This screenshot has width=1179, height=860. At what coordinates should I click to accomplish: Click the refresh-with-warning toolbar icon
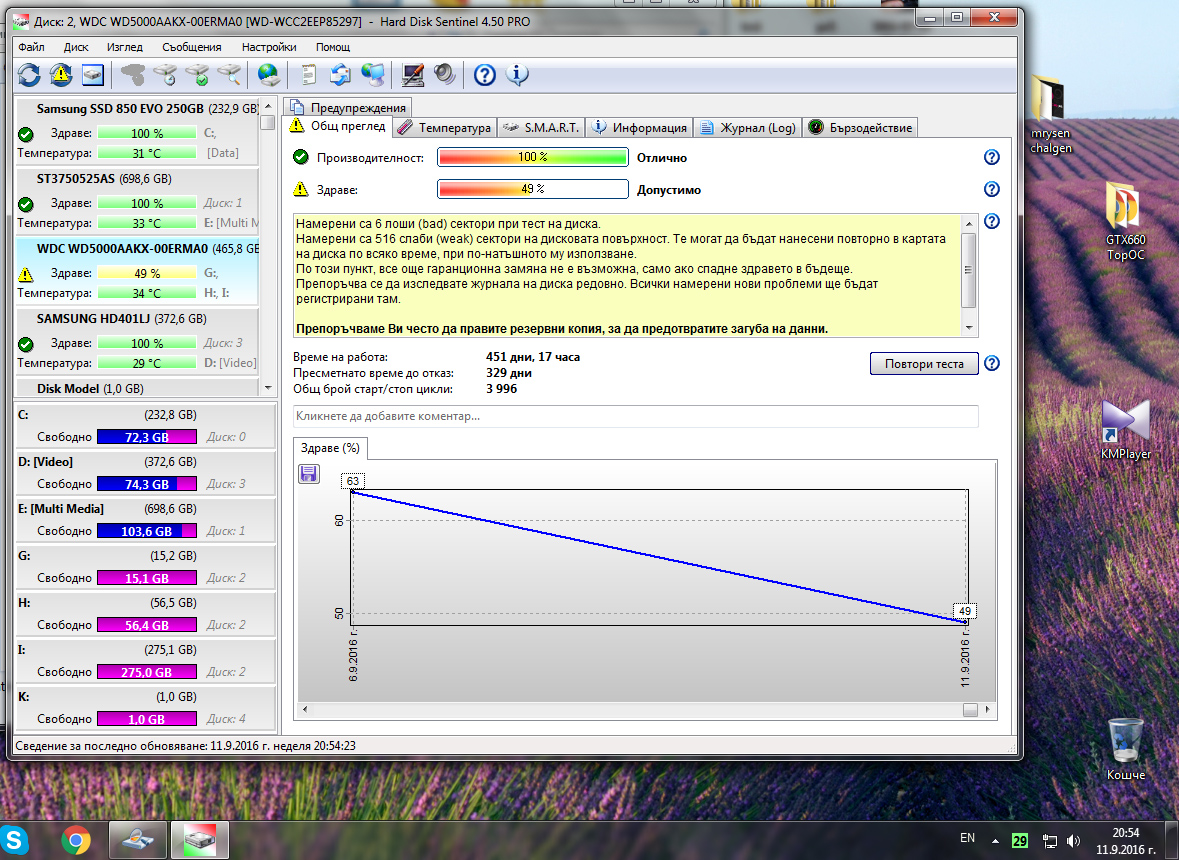click(x=61, y=74)
